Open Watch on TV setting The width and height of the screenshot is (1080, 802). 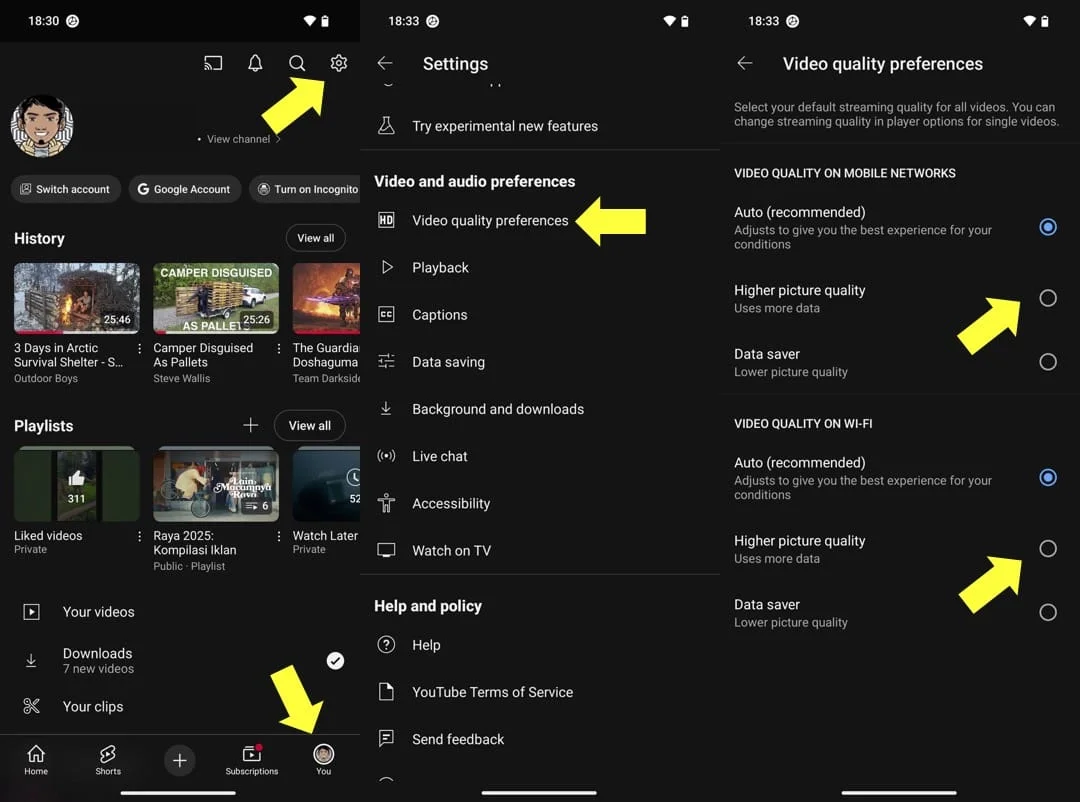pos(540,551)
